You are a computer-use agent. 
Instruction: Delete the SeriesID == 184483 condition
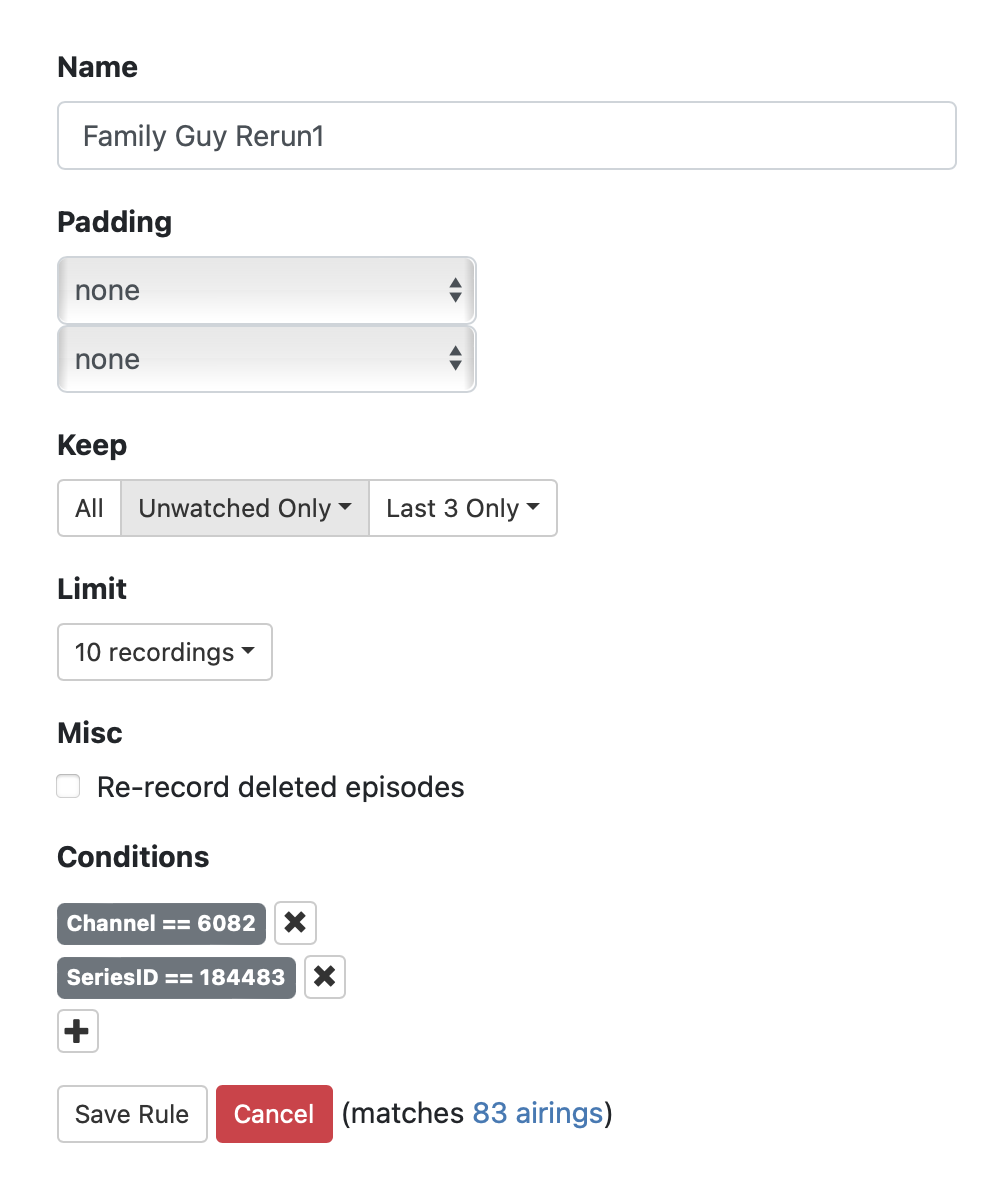pos(324,977)
